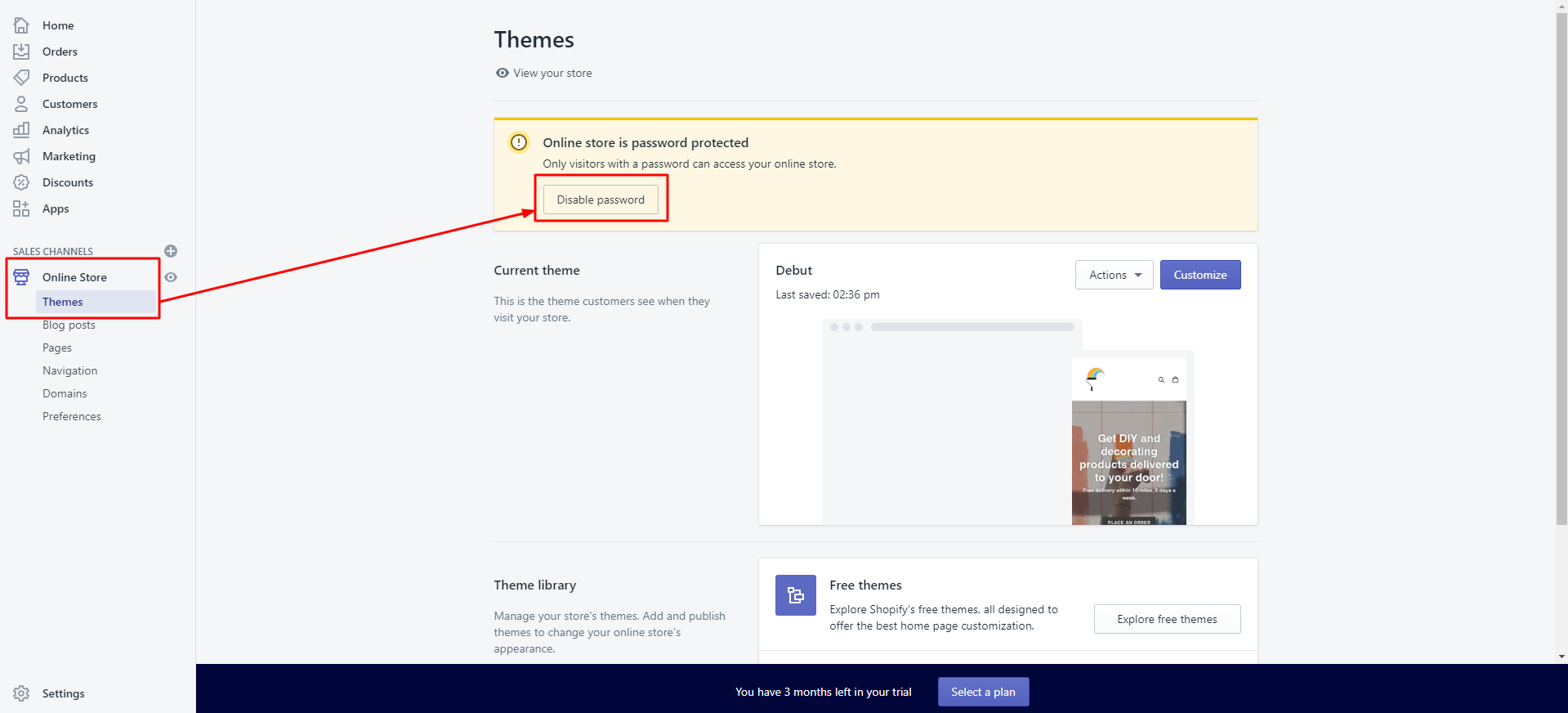The height and width of the screenshot is (713, 1568).
Task: Click the Last saved: 02:36 pm text
Action: pos(828,294)
